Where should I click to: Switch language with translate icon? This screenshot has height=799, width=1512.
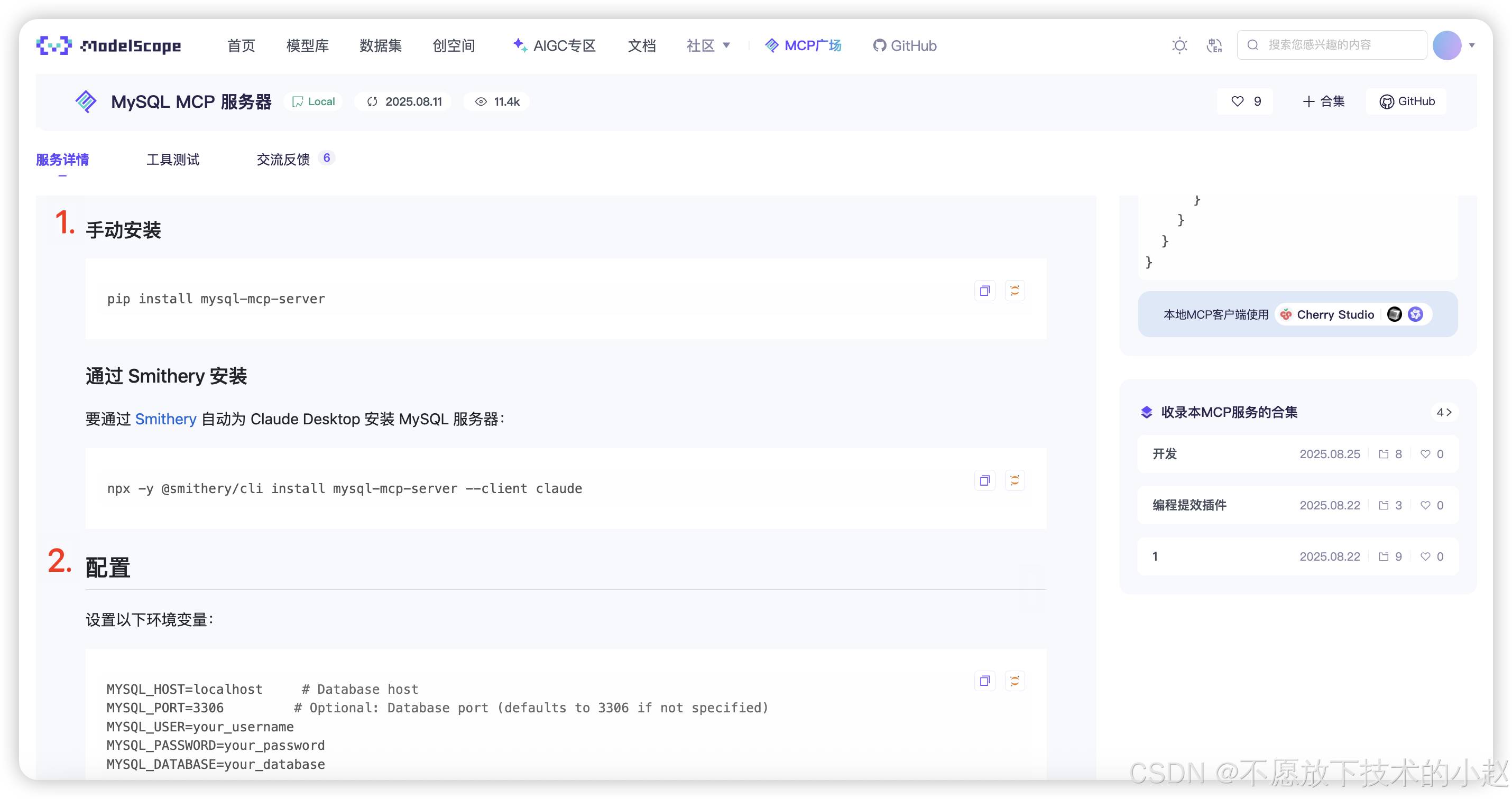[1214, 45]
